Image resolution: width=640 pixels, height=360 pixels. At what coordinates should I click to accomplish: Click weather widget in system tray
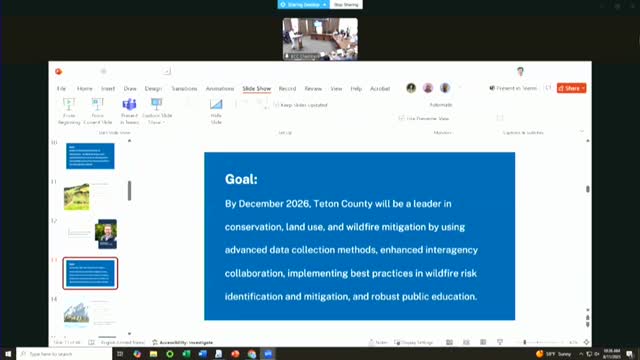point(553,354)
